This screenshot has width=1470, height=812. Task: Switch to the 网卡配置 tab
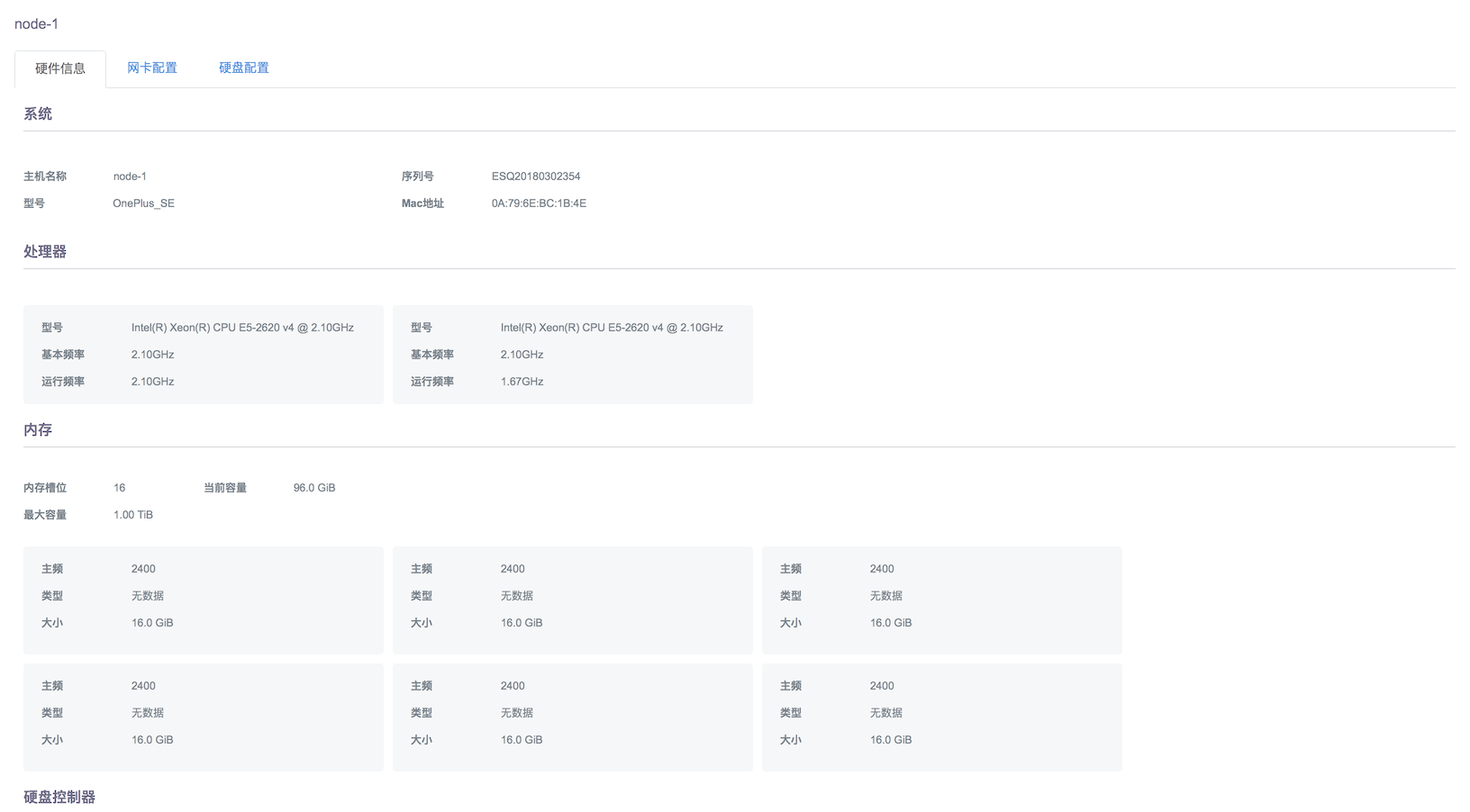(x=151, y=68)
